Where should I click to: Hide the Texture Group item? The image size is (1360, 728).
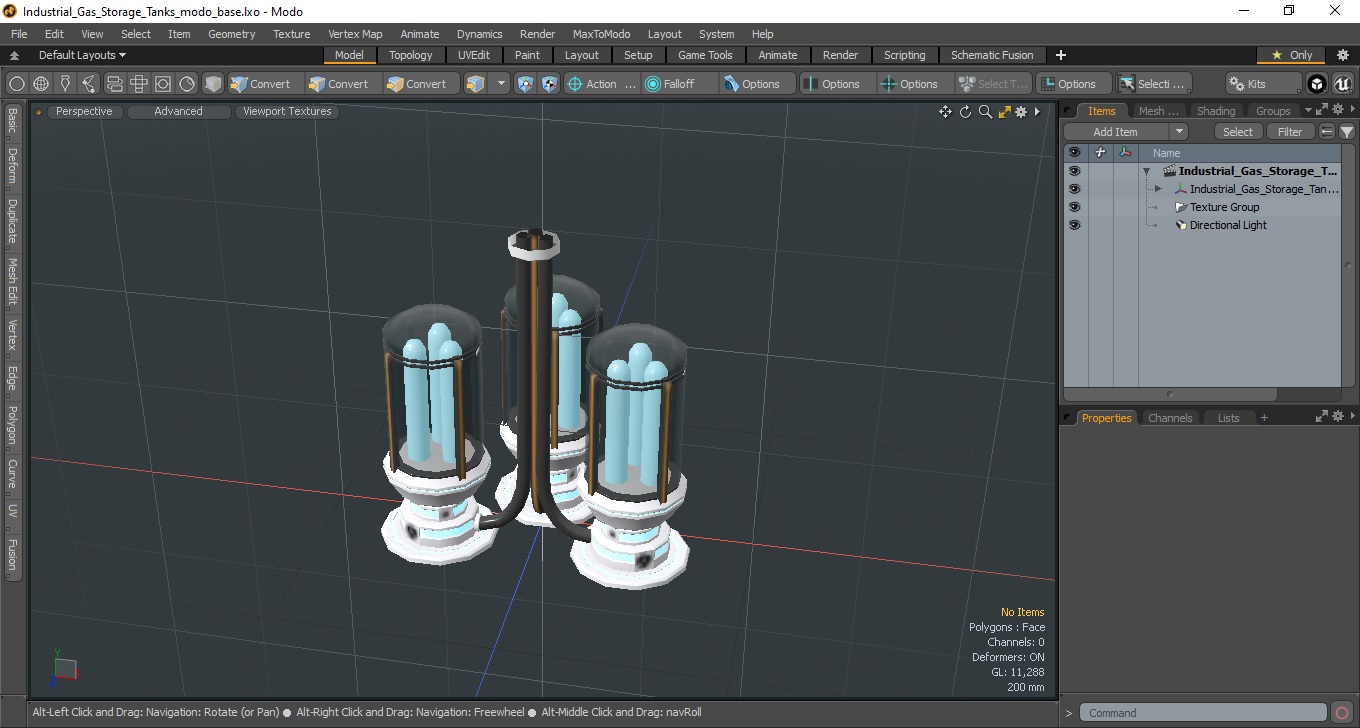(1074, 207)
